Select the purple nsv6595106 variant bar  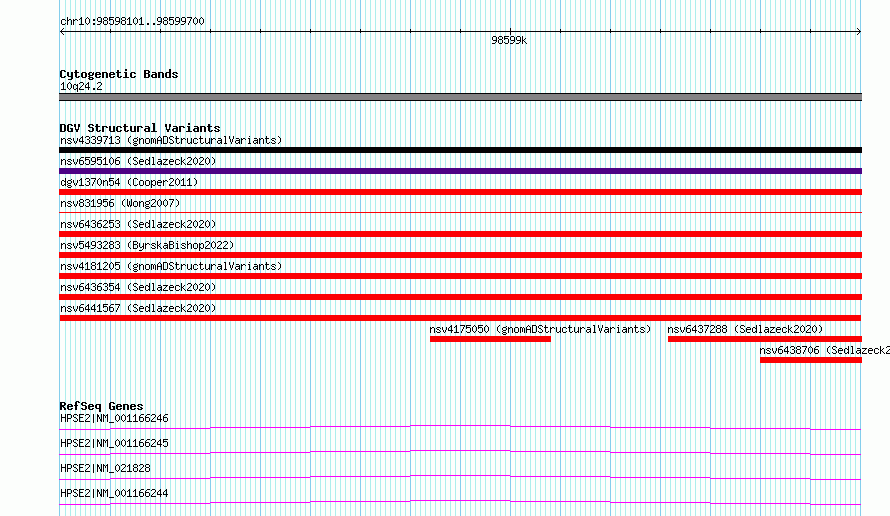coord(460,171)
